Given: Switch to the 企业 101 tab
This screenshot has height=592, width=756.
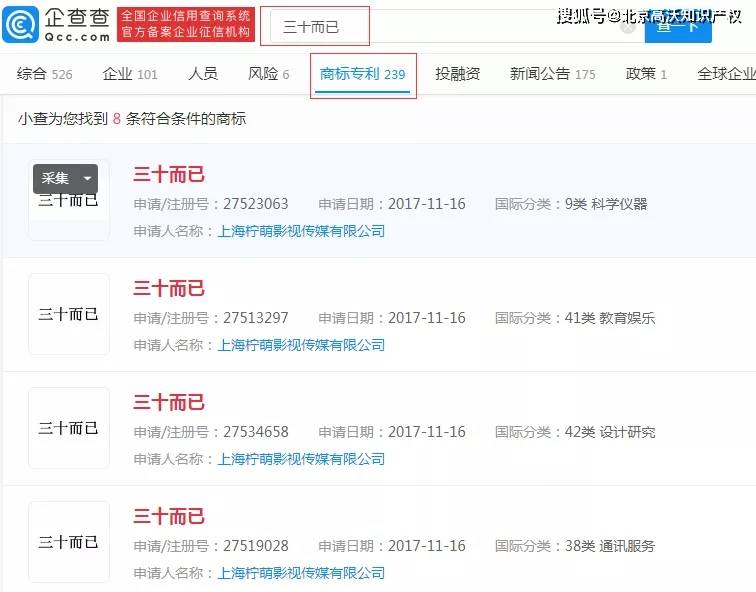Looking at the screenshot, I should coord(130,74).
